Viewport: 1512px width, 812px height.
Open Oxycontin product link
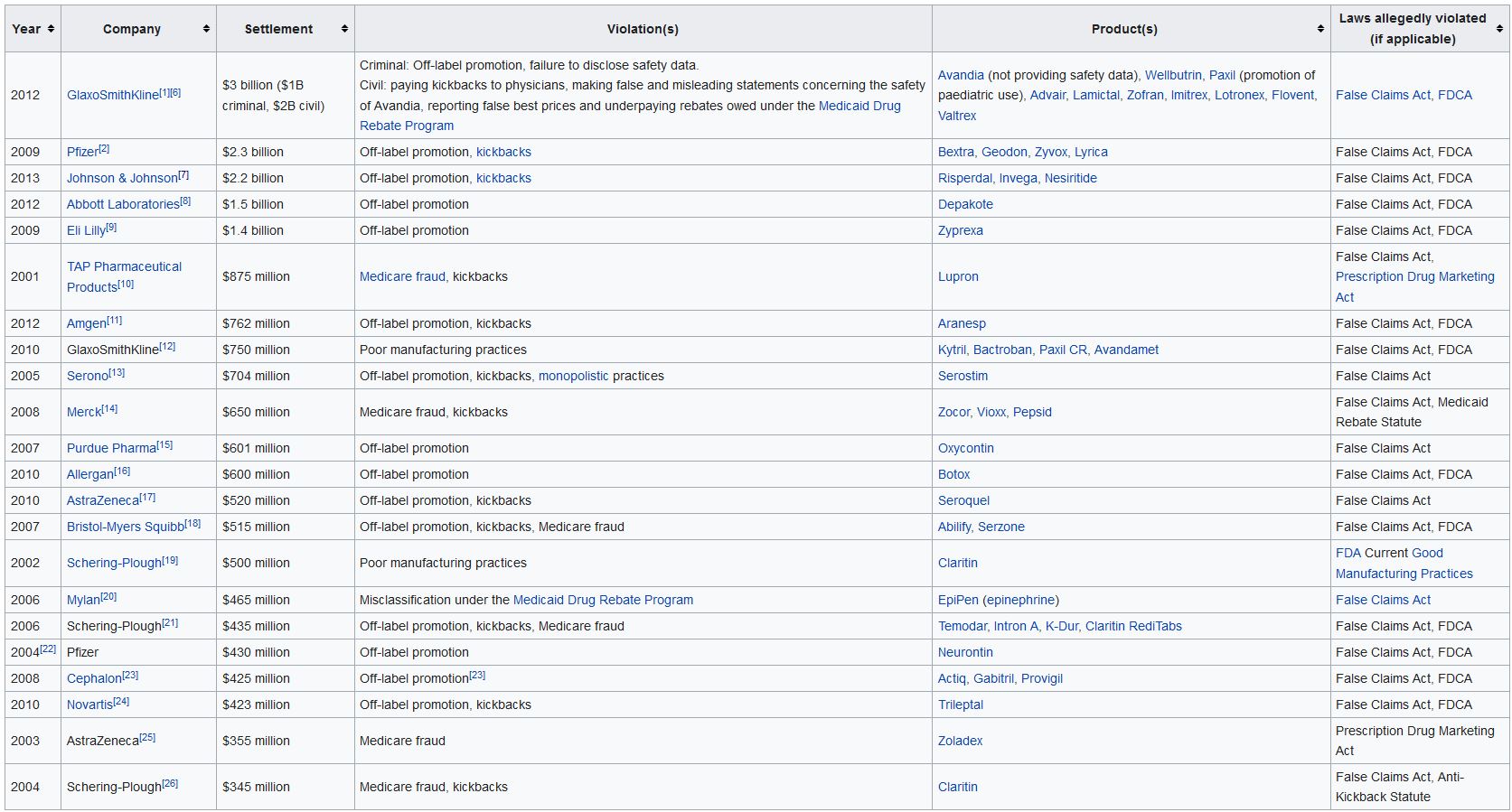966,448
